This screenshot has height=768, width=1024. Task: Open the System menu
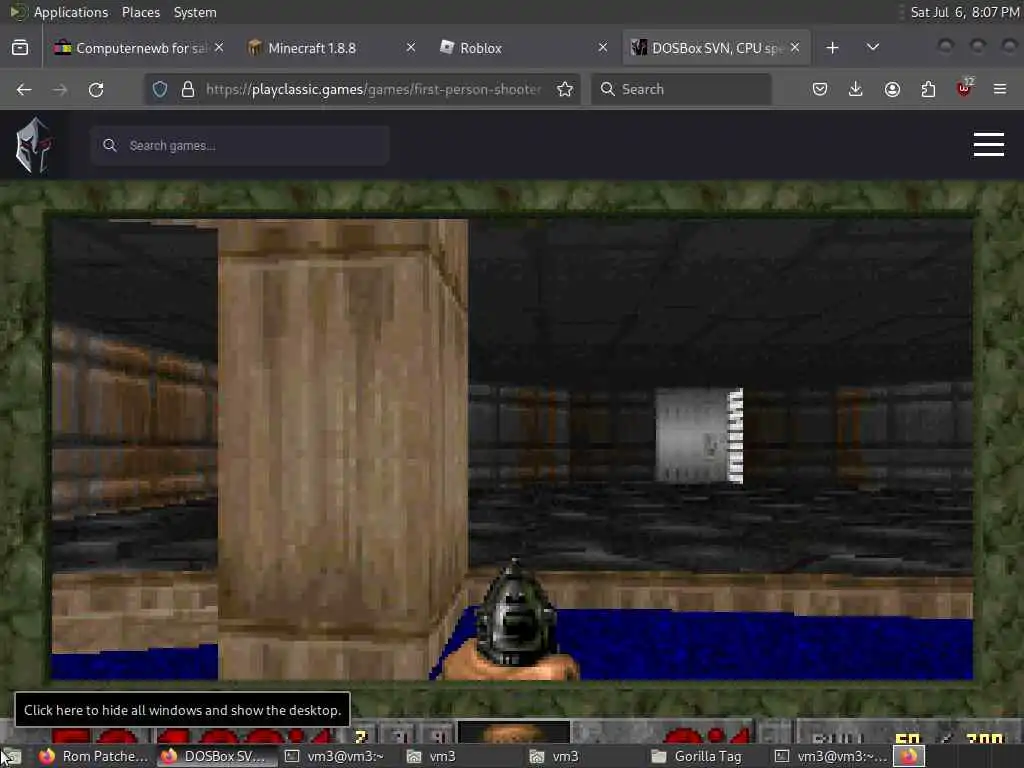pyautogui.click(x=195, y=12)
